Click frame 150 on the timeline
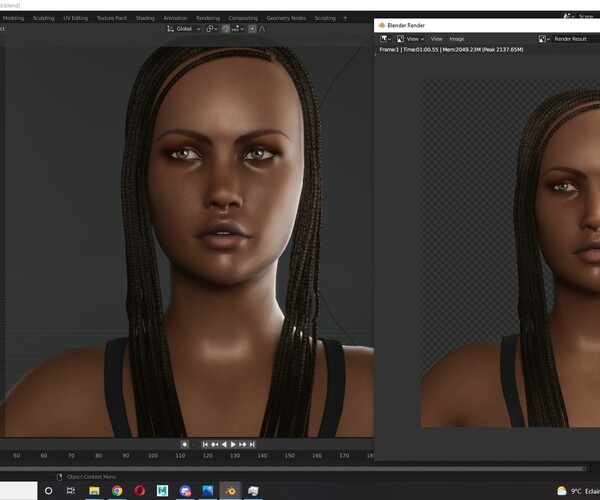The width and height of the screenshot is (600, 500). coord(289,456)
